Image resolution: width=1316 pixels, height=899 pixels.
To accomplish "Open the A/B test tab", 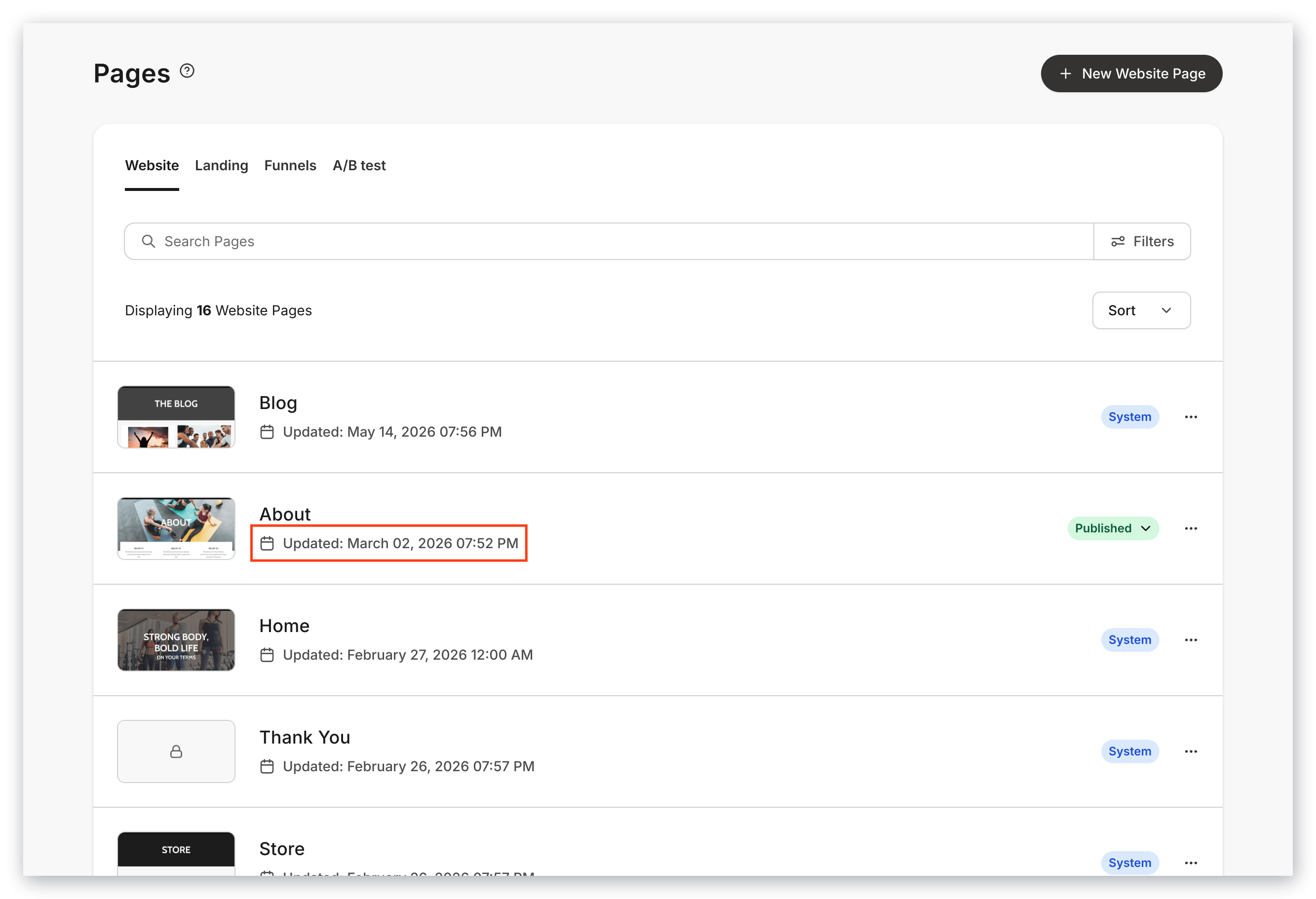I will click(359, 165).
